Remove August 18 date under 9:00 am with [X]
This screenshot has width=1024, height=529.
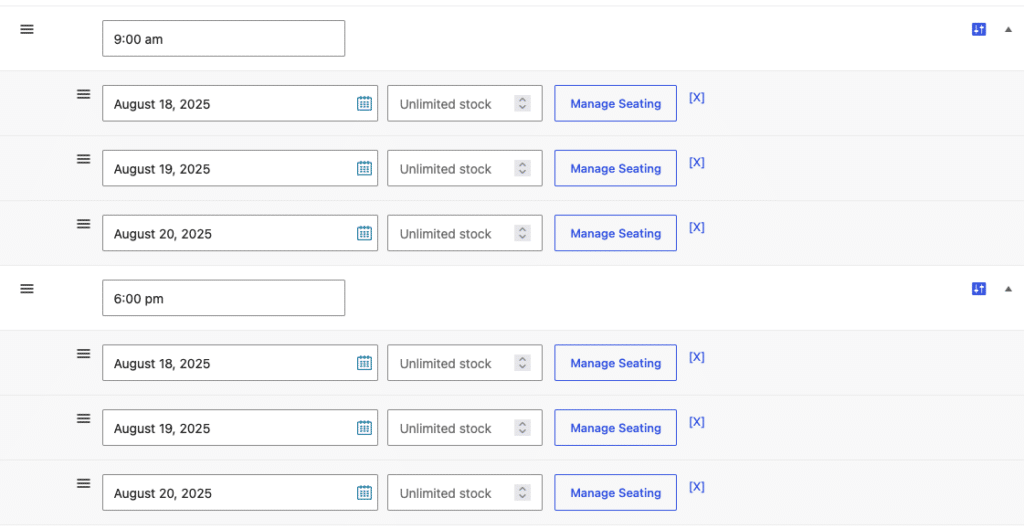click(697, 97)
